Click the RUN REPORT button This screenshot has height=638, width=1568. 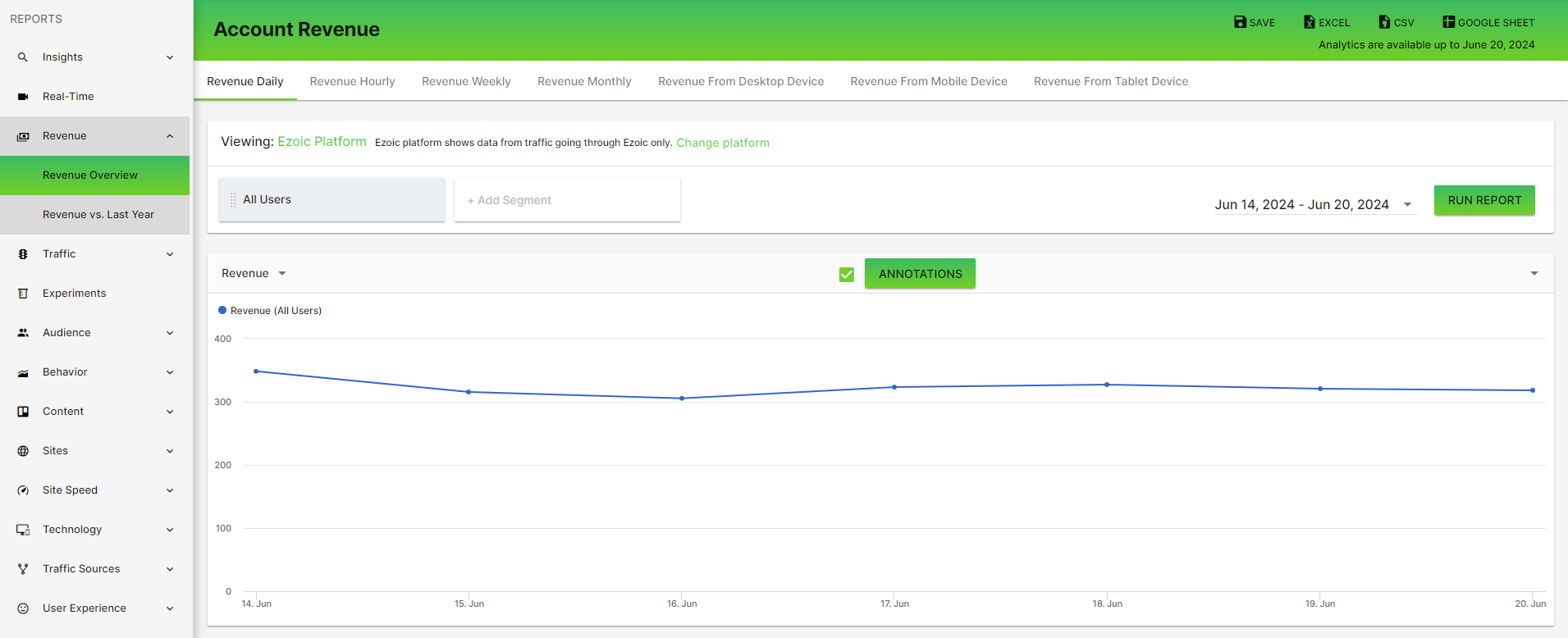(x=1483, y=200)
